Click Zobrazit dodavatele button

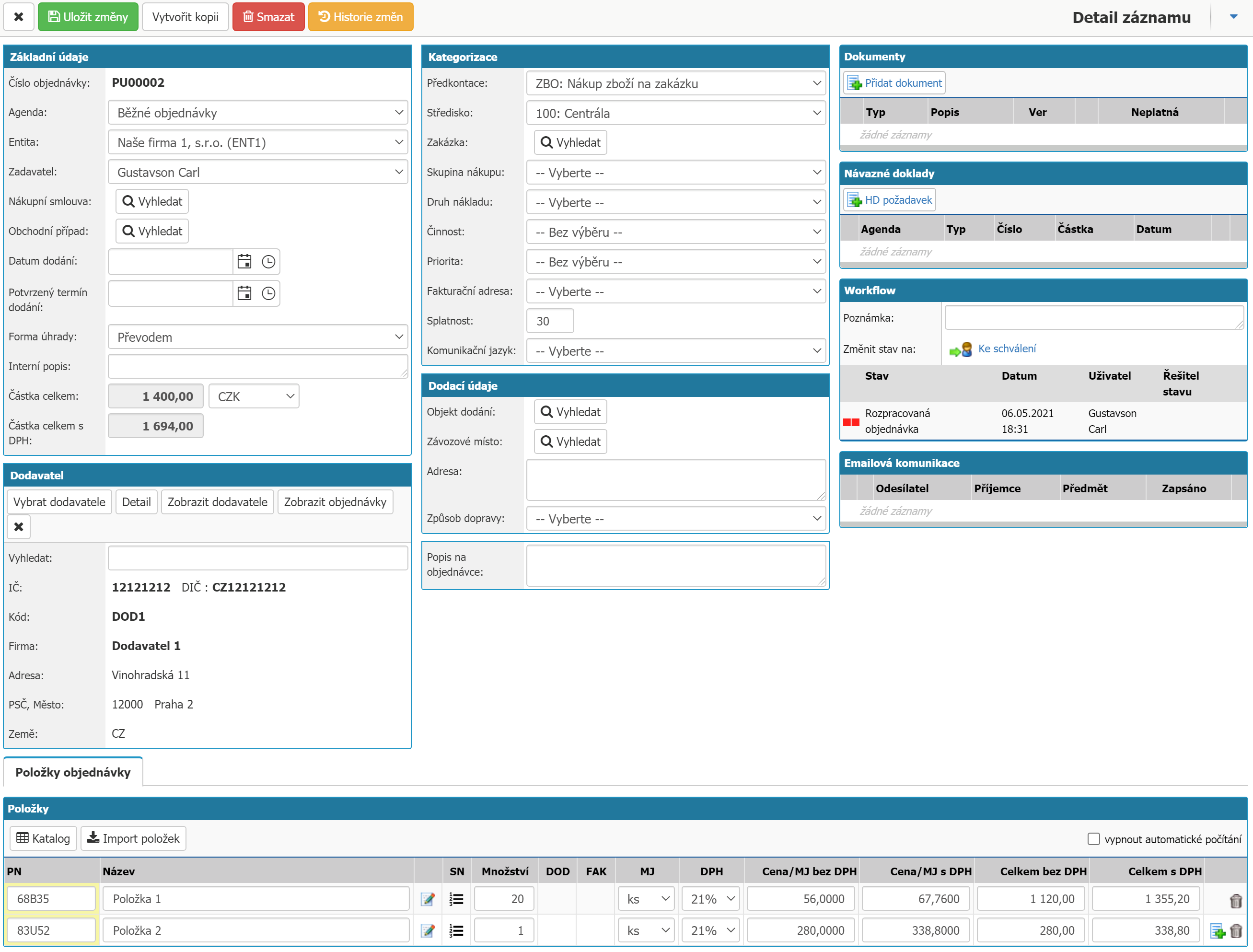click(218, 502)
